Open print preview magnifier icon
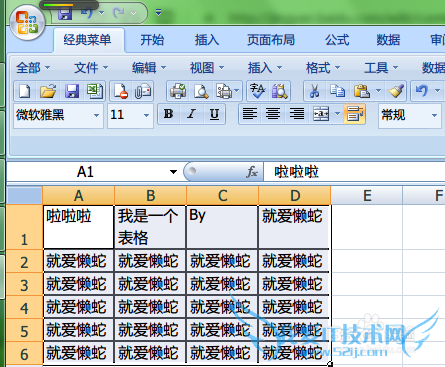 coord(201,91)
